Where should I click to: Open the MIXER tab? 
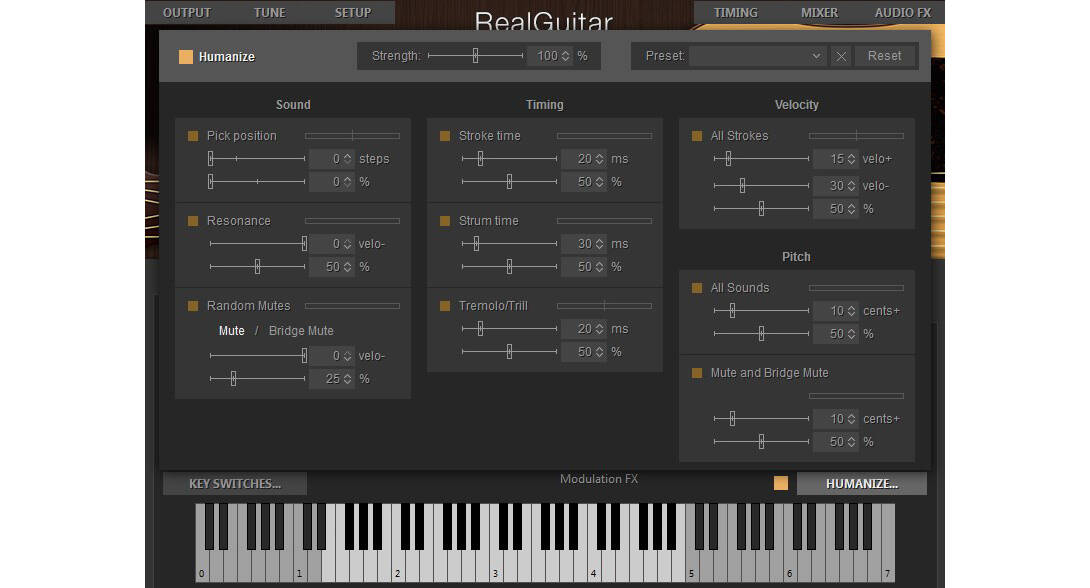pyautogui.click(x=820, y=13)
